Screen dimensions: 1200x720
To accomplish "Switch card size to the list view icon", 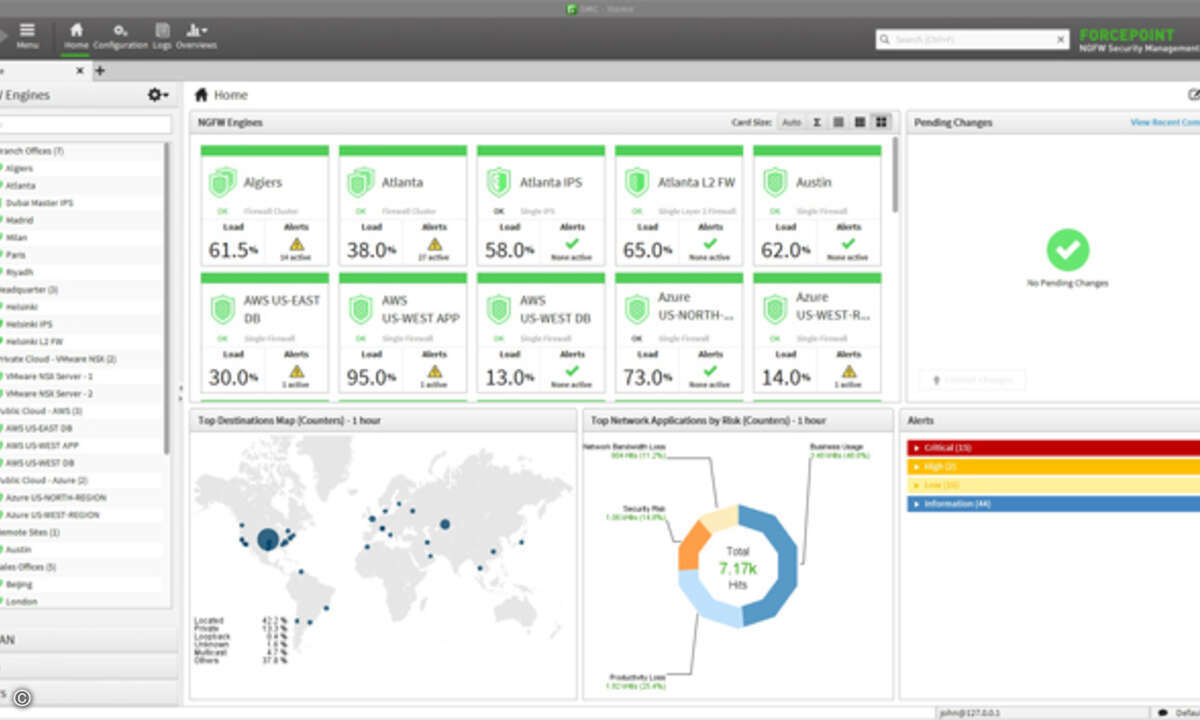I will (x=838, y=122).
